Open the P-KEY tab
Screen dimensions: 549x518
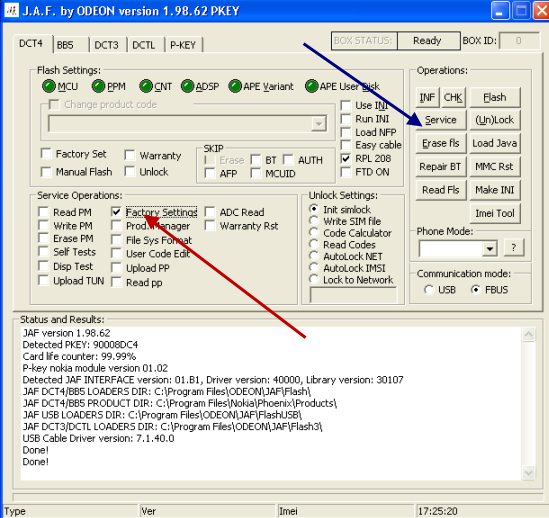183,45
